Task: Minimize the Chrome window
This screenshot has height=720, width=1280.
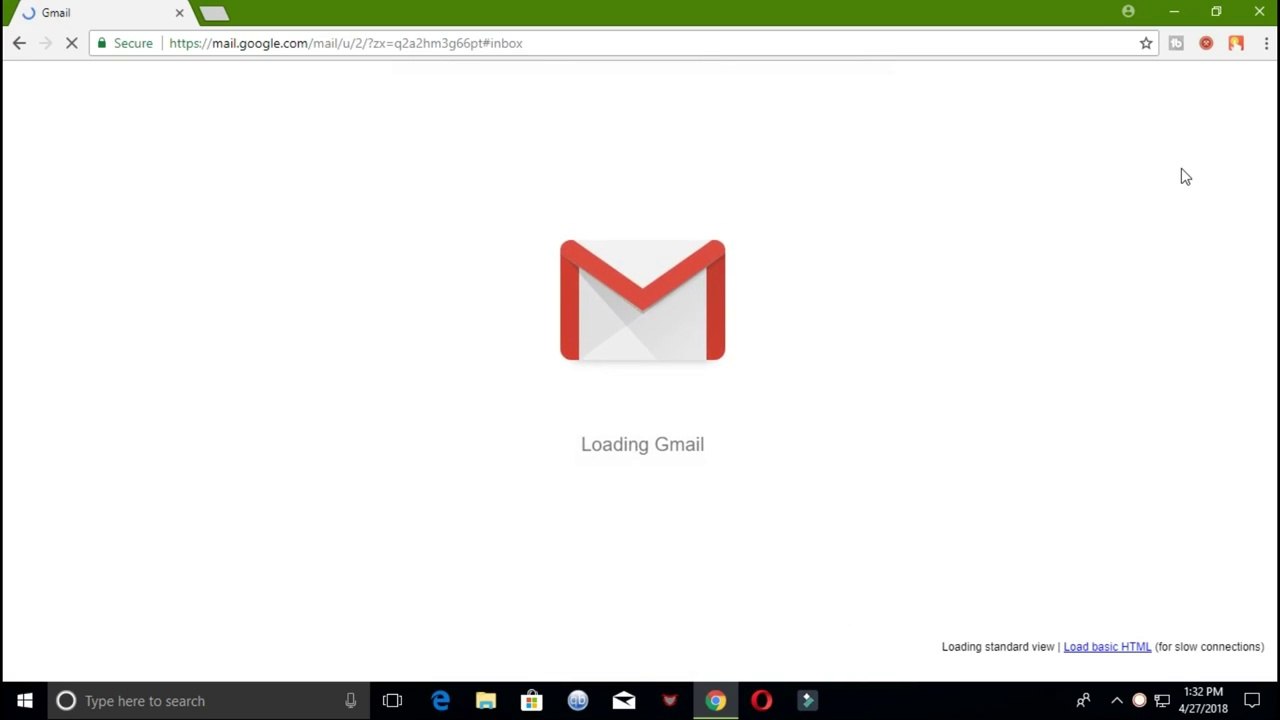Action: click(1174, 12)
